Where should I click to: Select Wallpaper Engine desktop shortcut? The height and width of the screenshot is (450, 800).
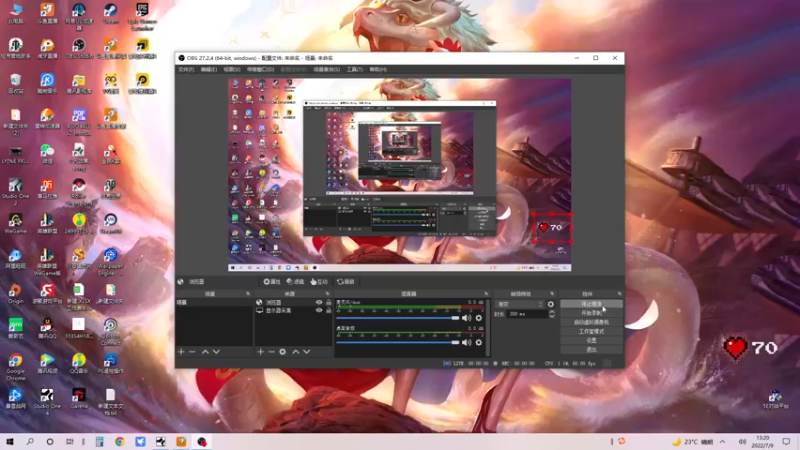[x=111, y=262]
